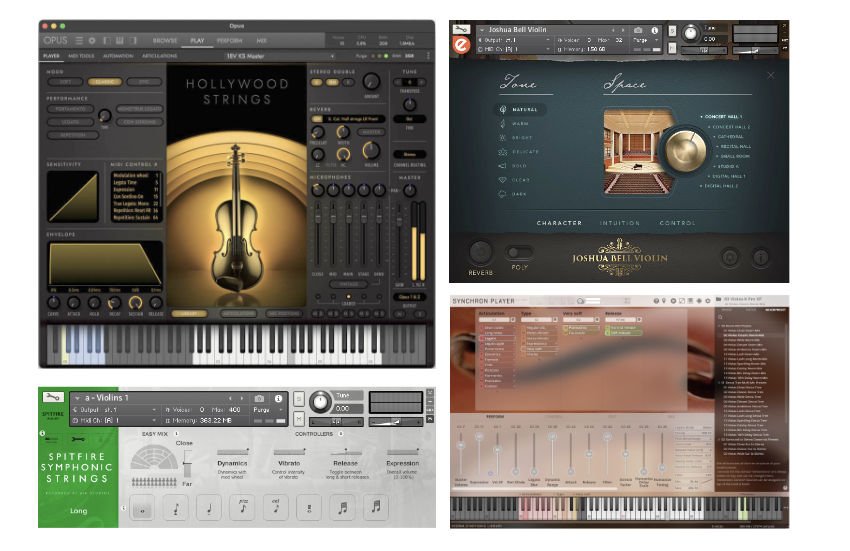Click the Solo button in the Violins 1 header
Screen dimensions: 850x551
click(x=299, y=399)
